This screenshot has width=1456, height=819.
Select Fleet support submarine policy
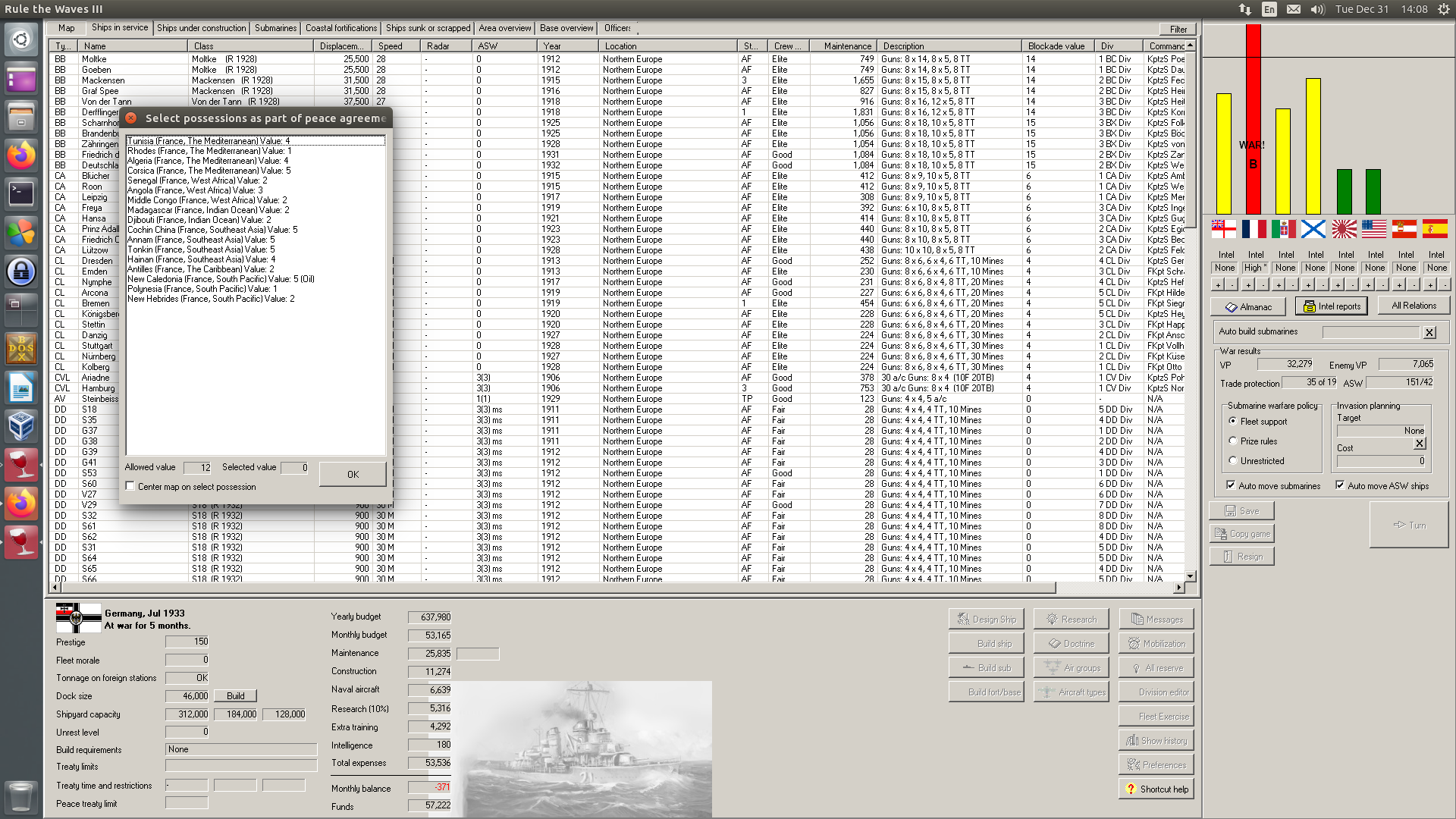(x=1233, y=421)
